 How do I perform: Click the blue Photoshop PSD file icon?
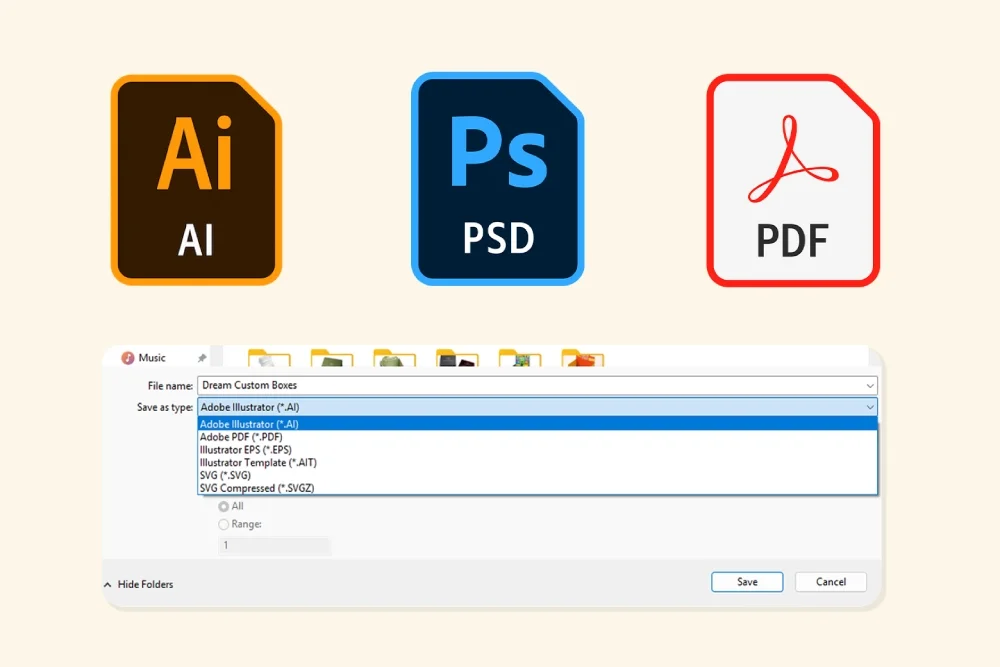497,177
